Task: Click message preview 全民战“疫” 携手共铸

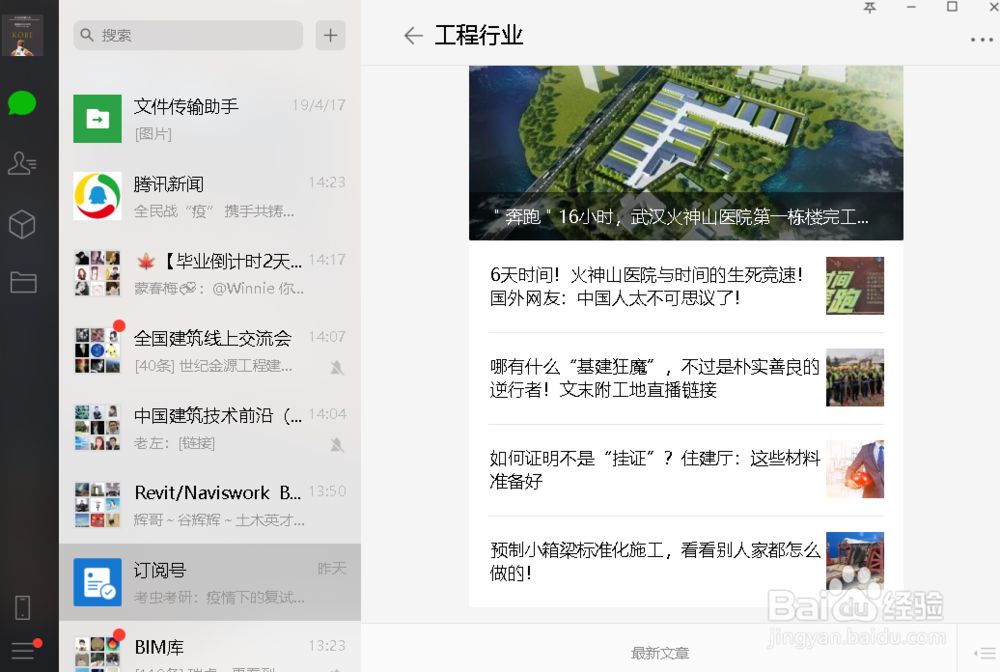Action: point(214,212)
